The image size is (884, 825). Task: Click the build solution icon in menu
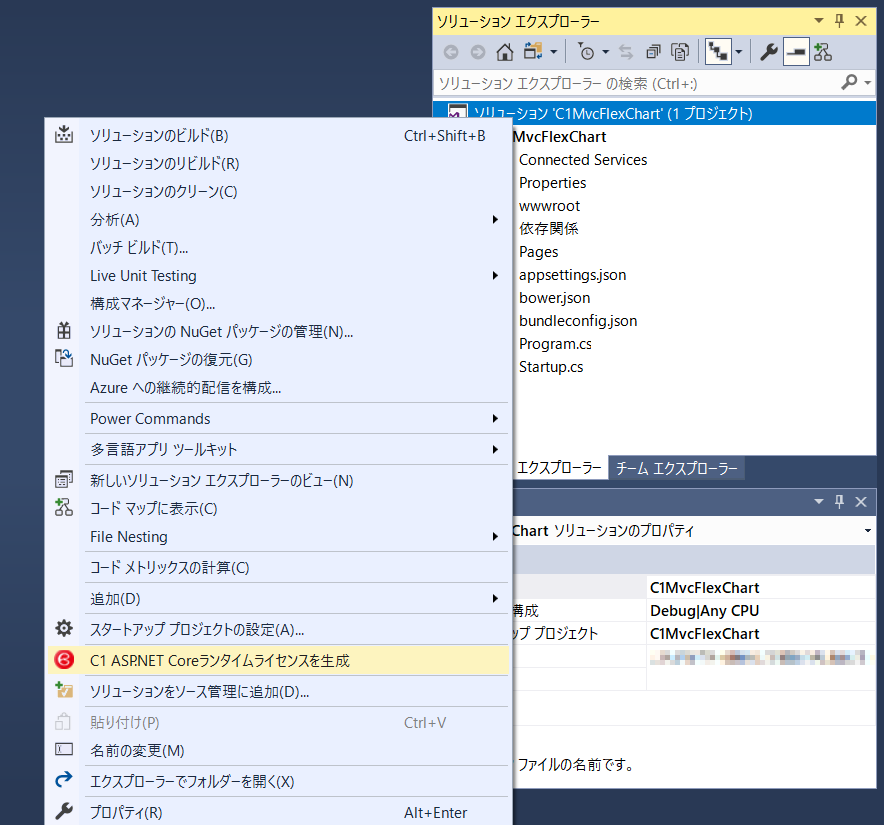pos(64,134)
